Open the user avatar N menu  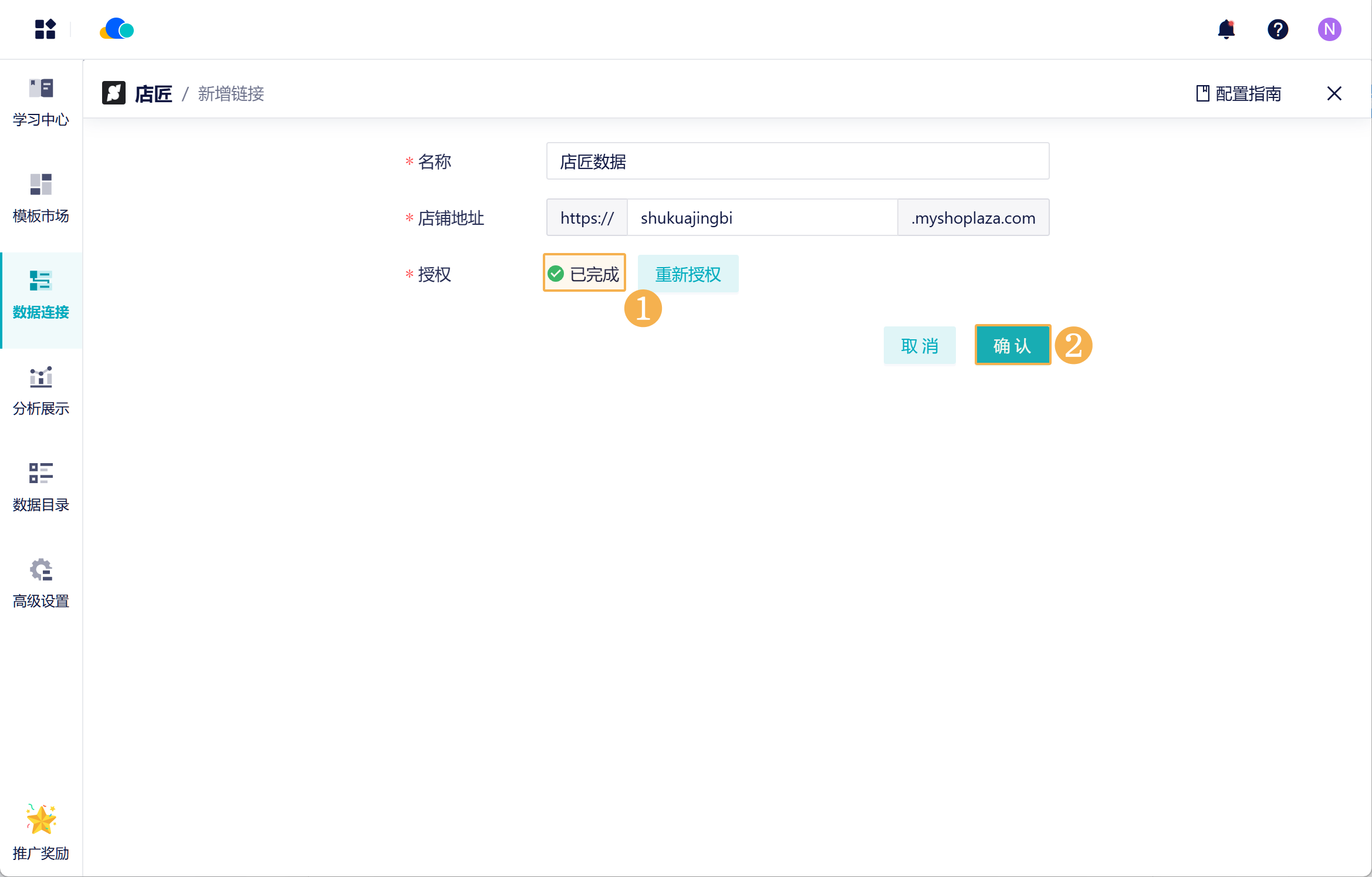[x=1329, y=29]
